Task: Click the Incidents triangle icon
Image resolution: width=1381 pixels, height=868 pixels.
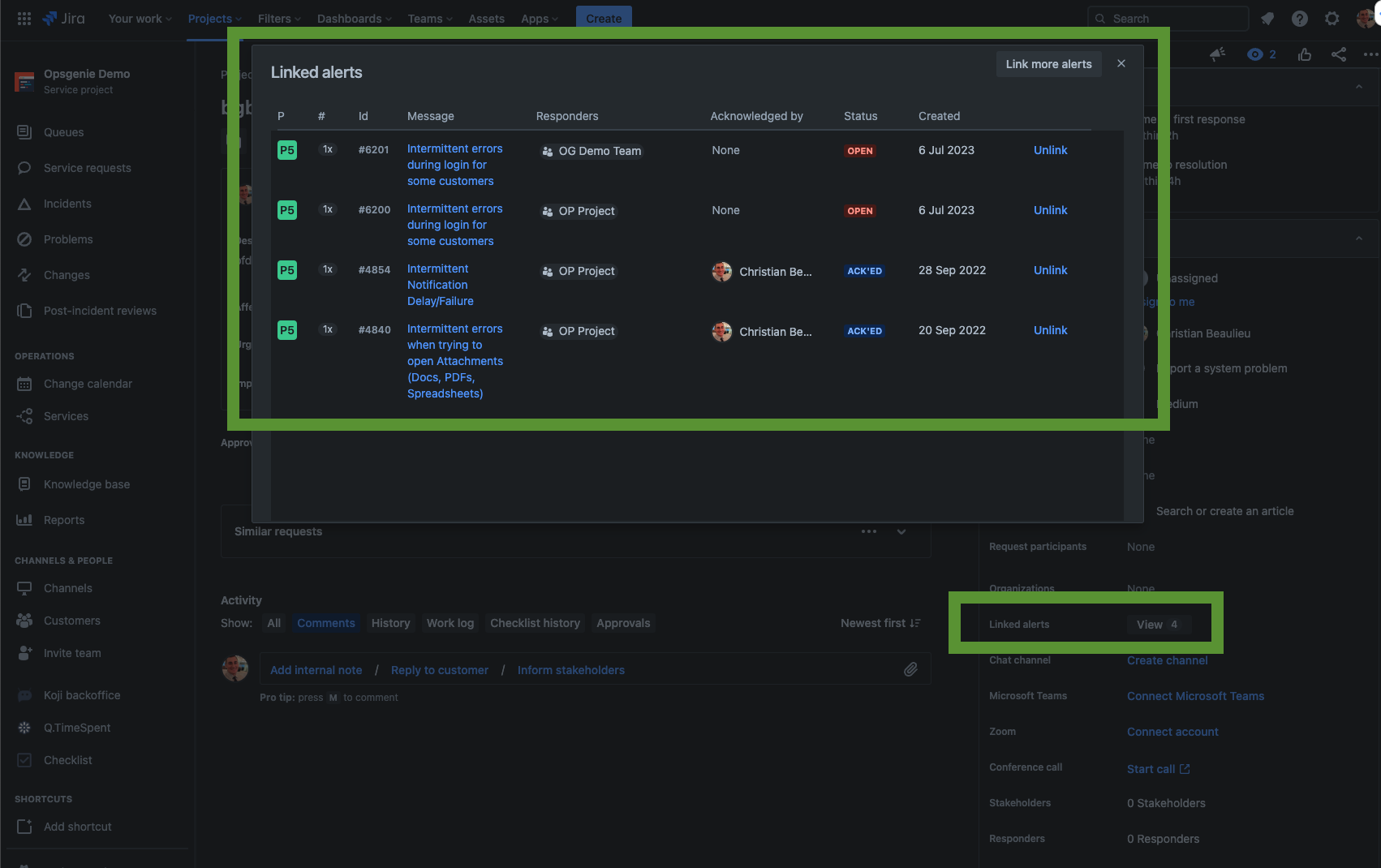Action: tap(24, 204)
